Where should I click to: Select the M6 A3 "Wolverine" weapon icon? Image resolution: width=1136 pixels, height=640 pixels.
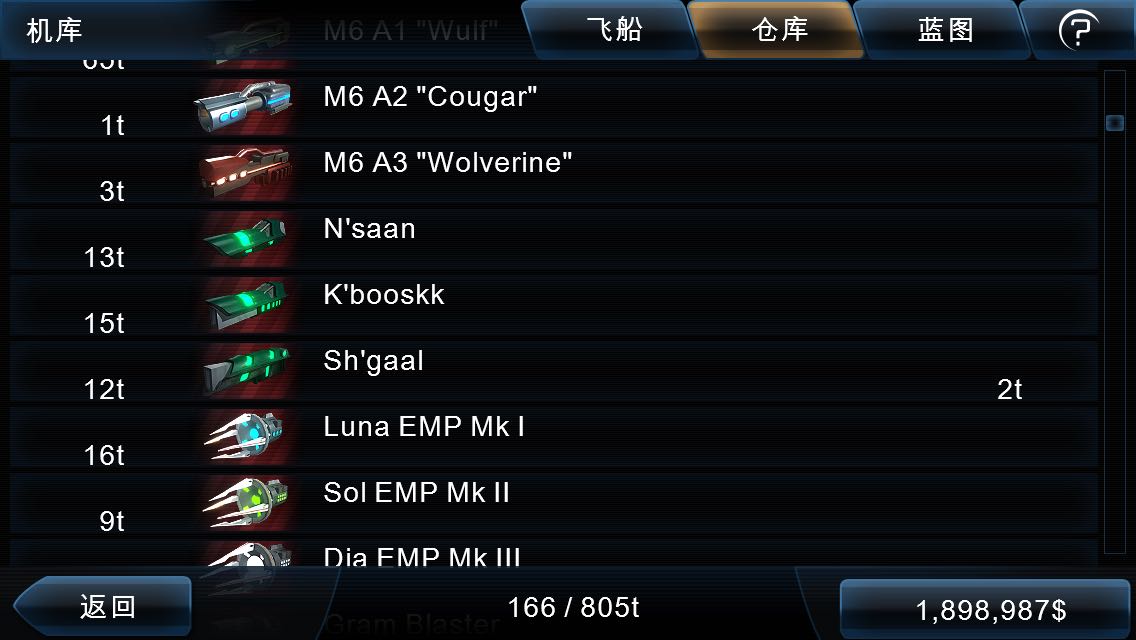coord(246,173)
